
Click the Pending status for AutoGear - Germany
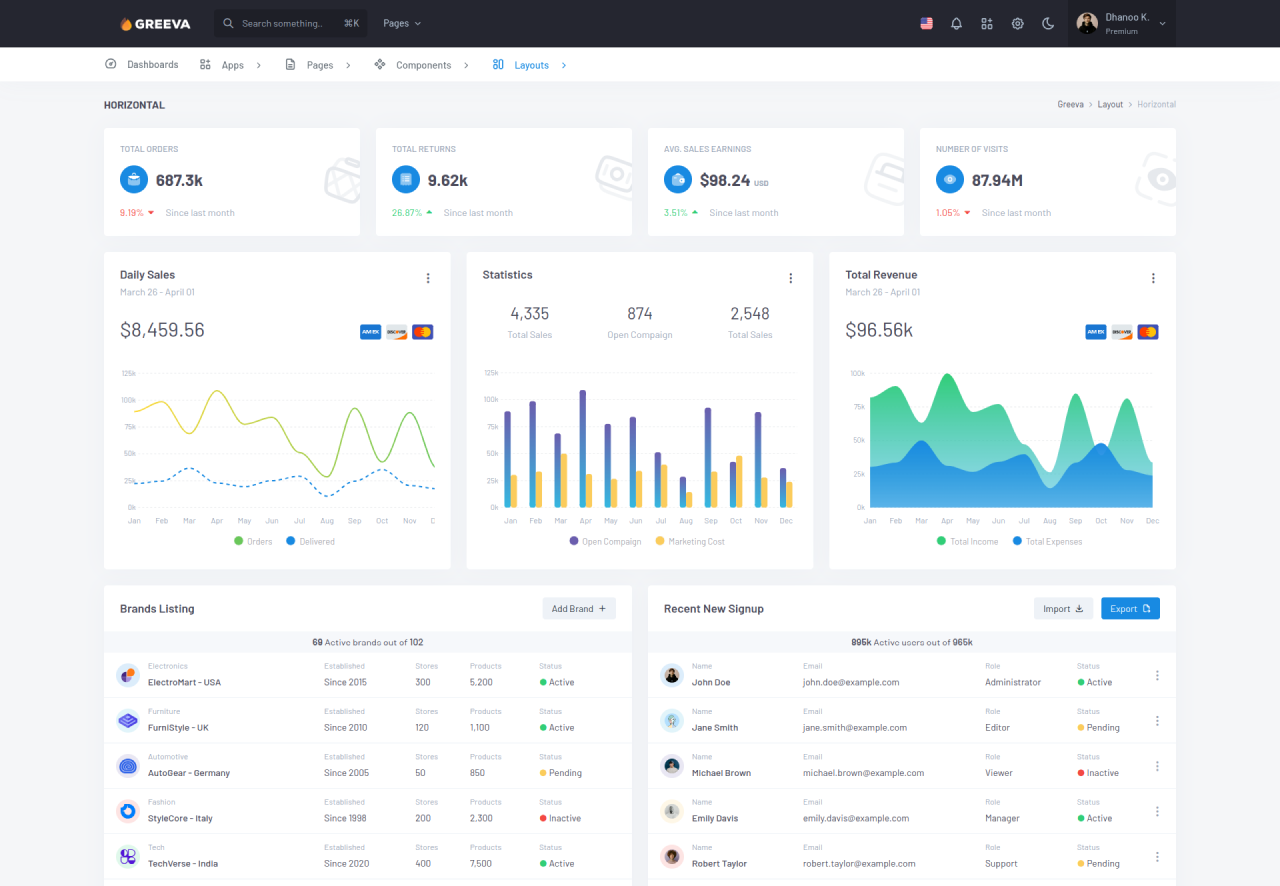[x=561, y=773]
